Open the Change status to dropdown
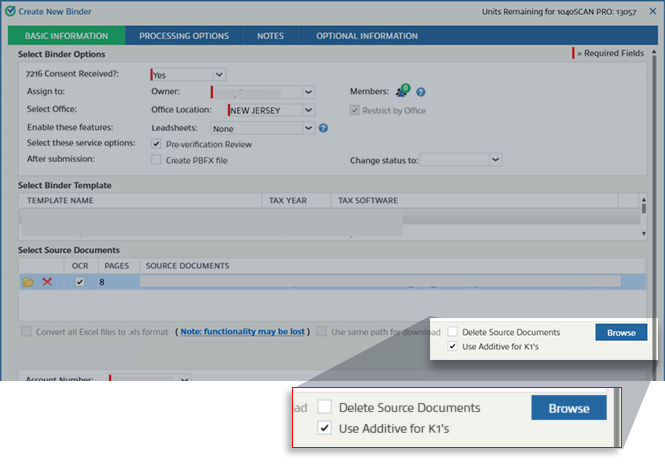 [495, 160]
